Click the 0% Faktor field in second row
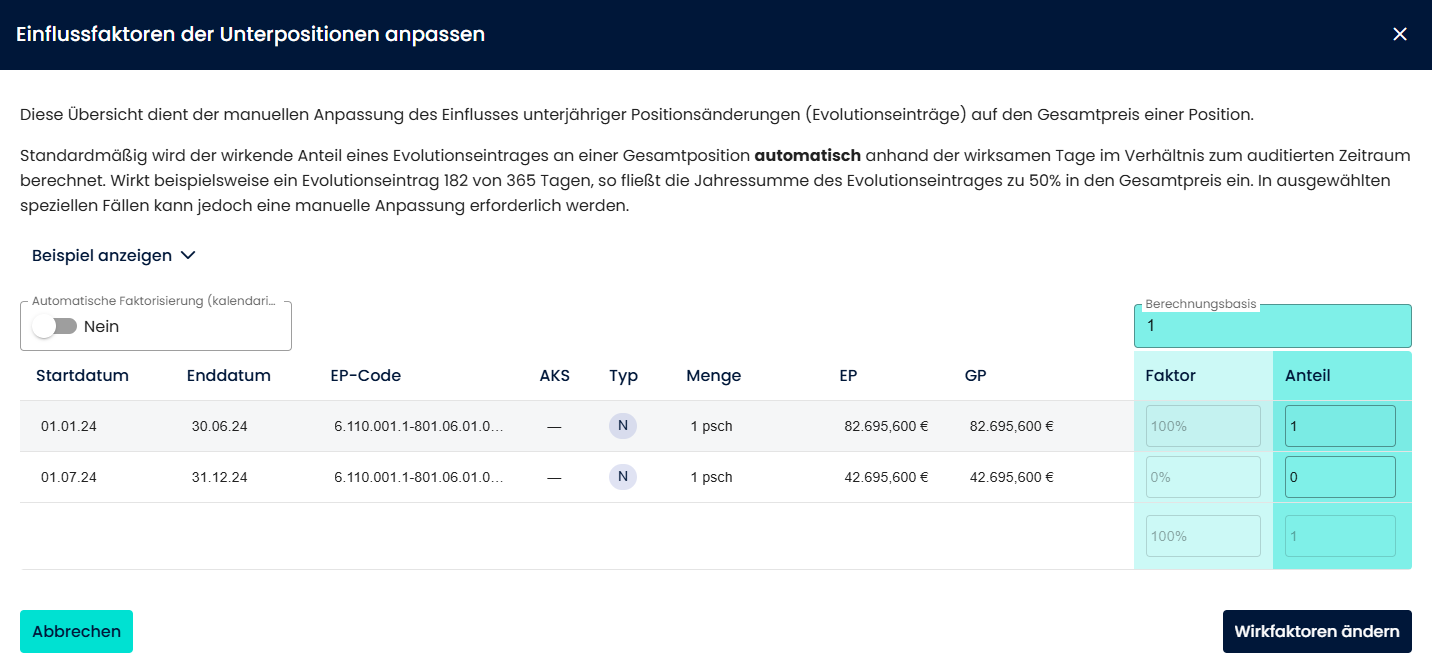 pos(1203,477)
